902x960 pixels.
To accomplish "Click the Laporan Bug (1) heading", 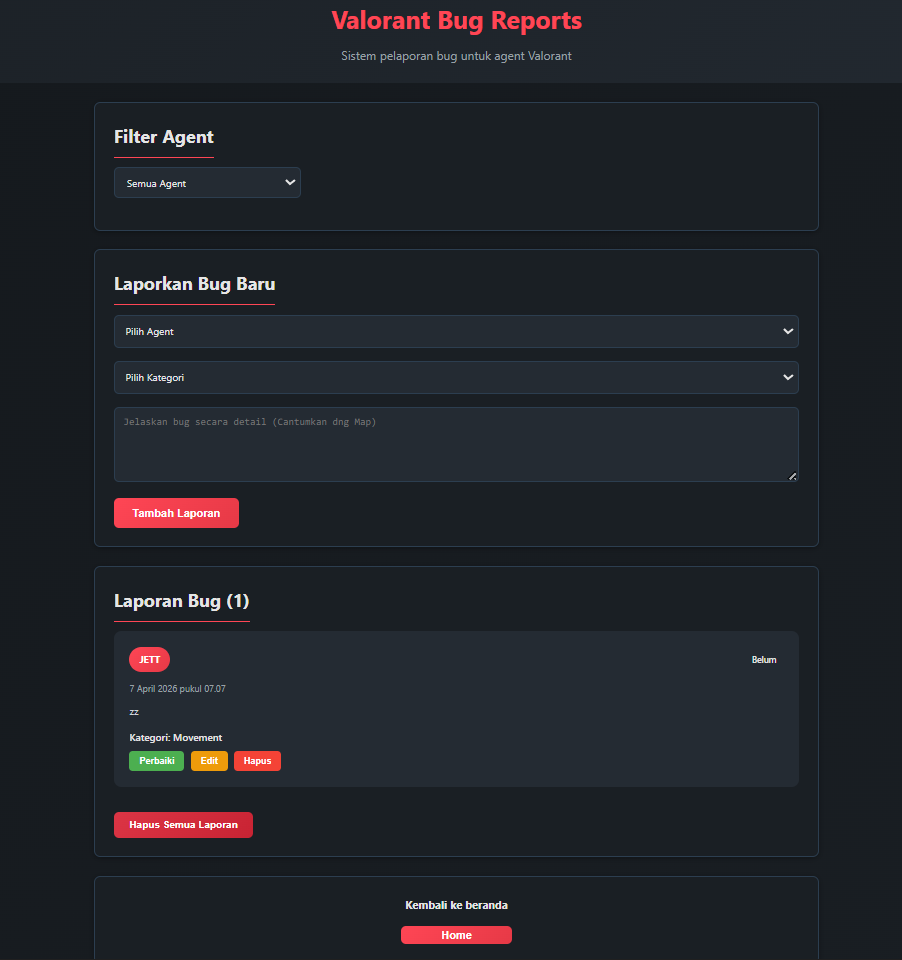I will pyautogui.click(x=182, y=601).
